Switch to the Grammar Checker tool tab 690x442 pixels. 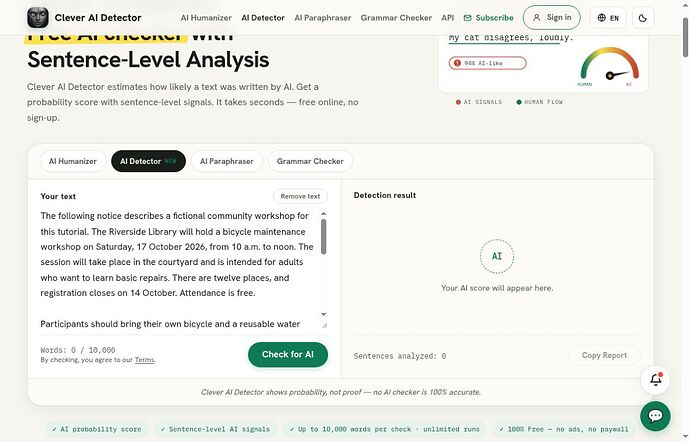click(x=310, y=161)
